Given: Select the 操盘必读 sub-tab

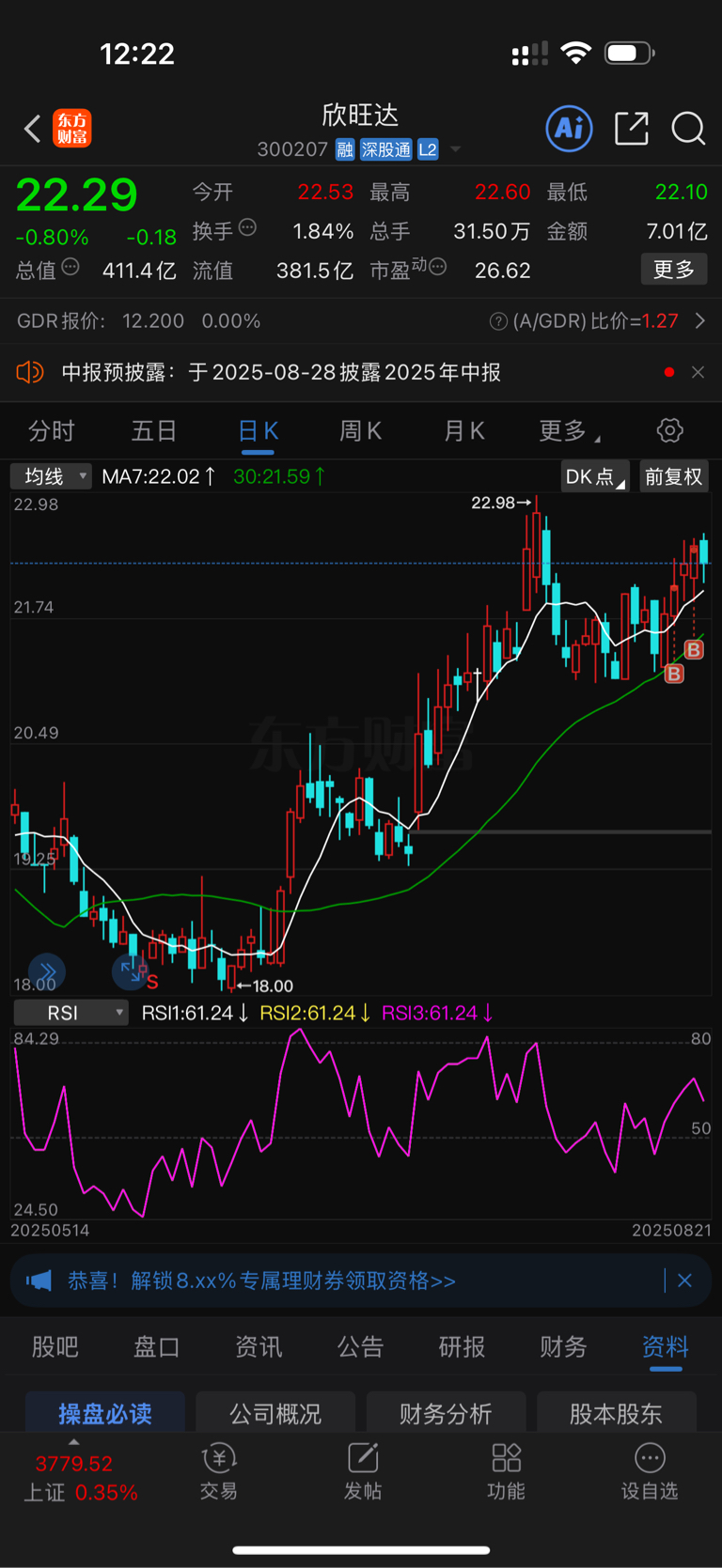Looking at the screenshot, I should [105, 1412].
